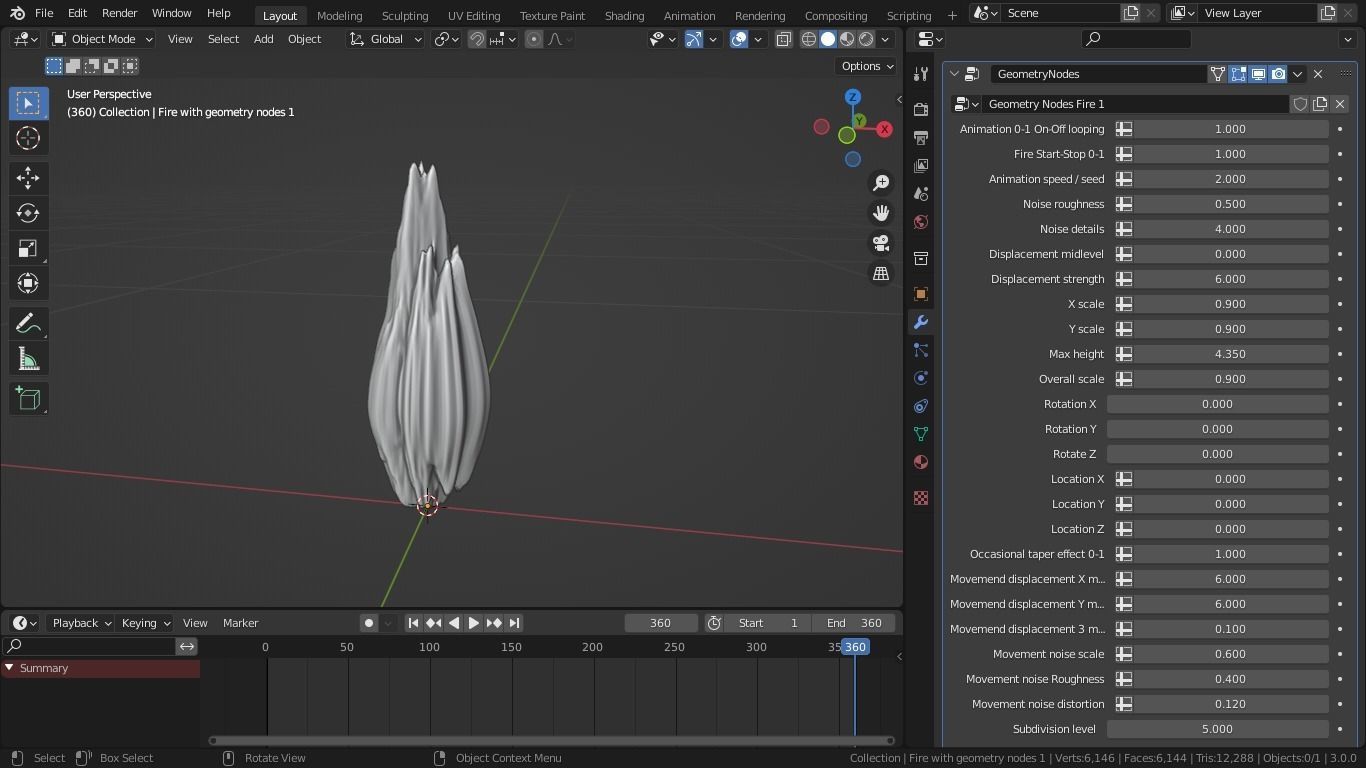Viewport: 1366px width, 768px height.
Task: Open the timeline Marker menu
Action: [x=240, y=623]
